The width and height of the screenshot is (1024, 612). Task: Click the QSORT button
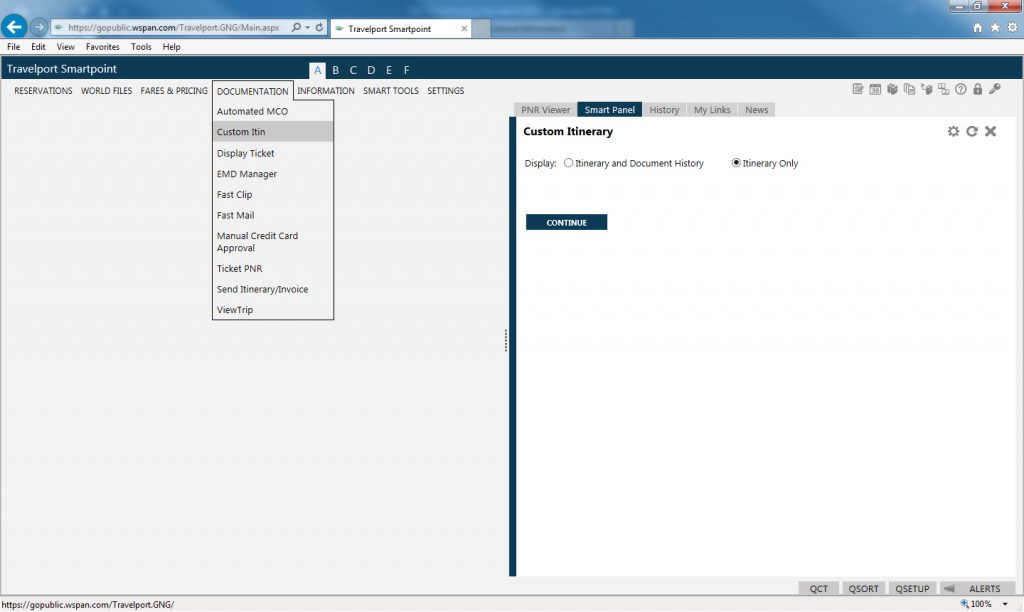[863, 588]
